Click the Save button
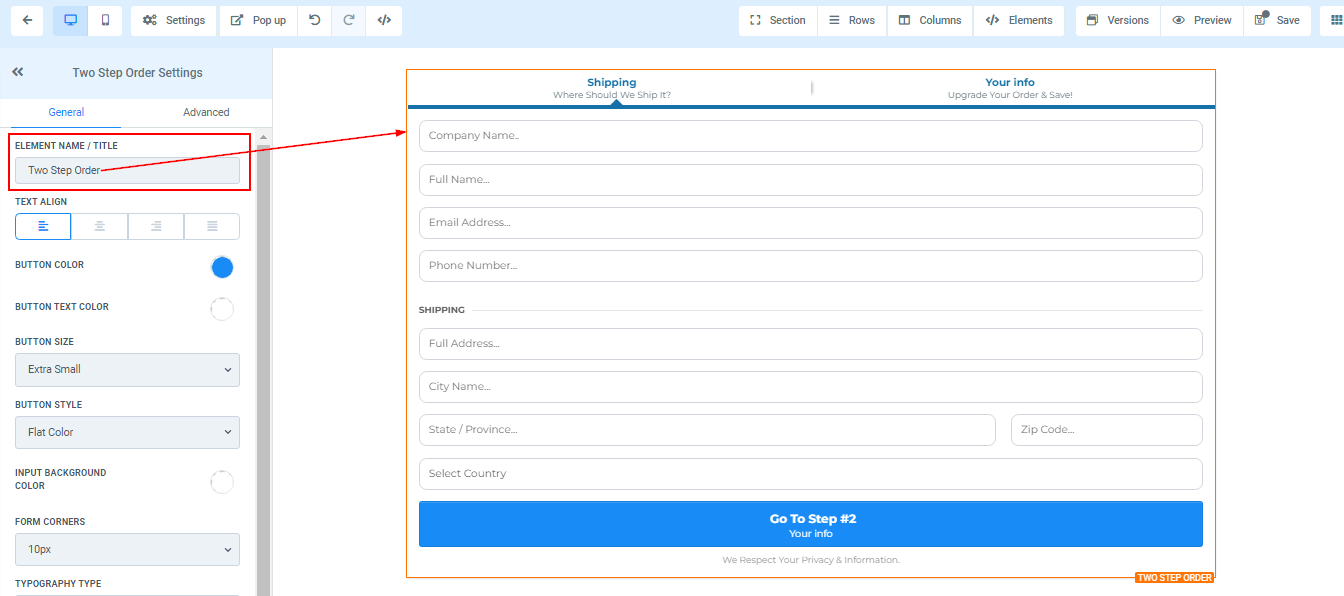 [1277, 20]
